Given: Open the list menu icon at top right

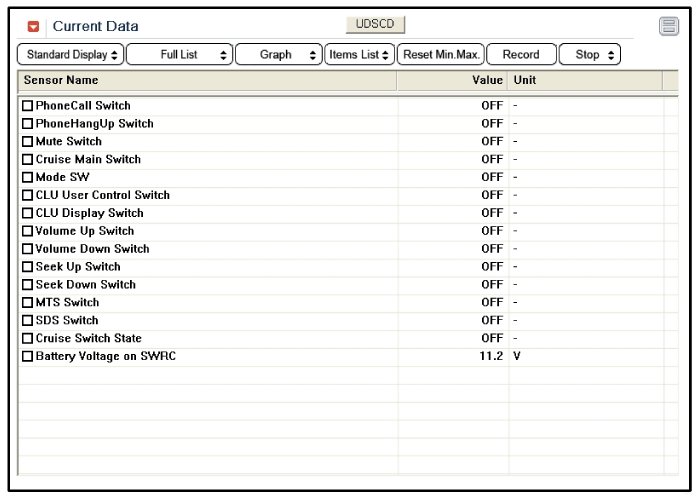Looking at the screenshot, I should [x=669, y=27].
